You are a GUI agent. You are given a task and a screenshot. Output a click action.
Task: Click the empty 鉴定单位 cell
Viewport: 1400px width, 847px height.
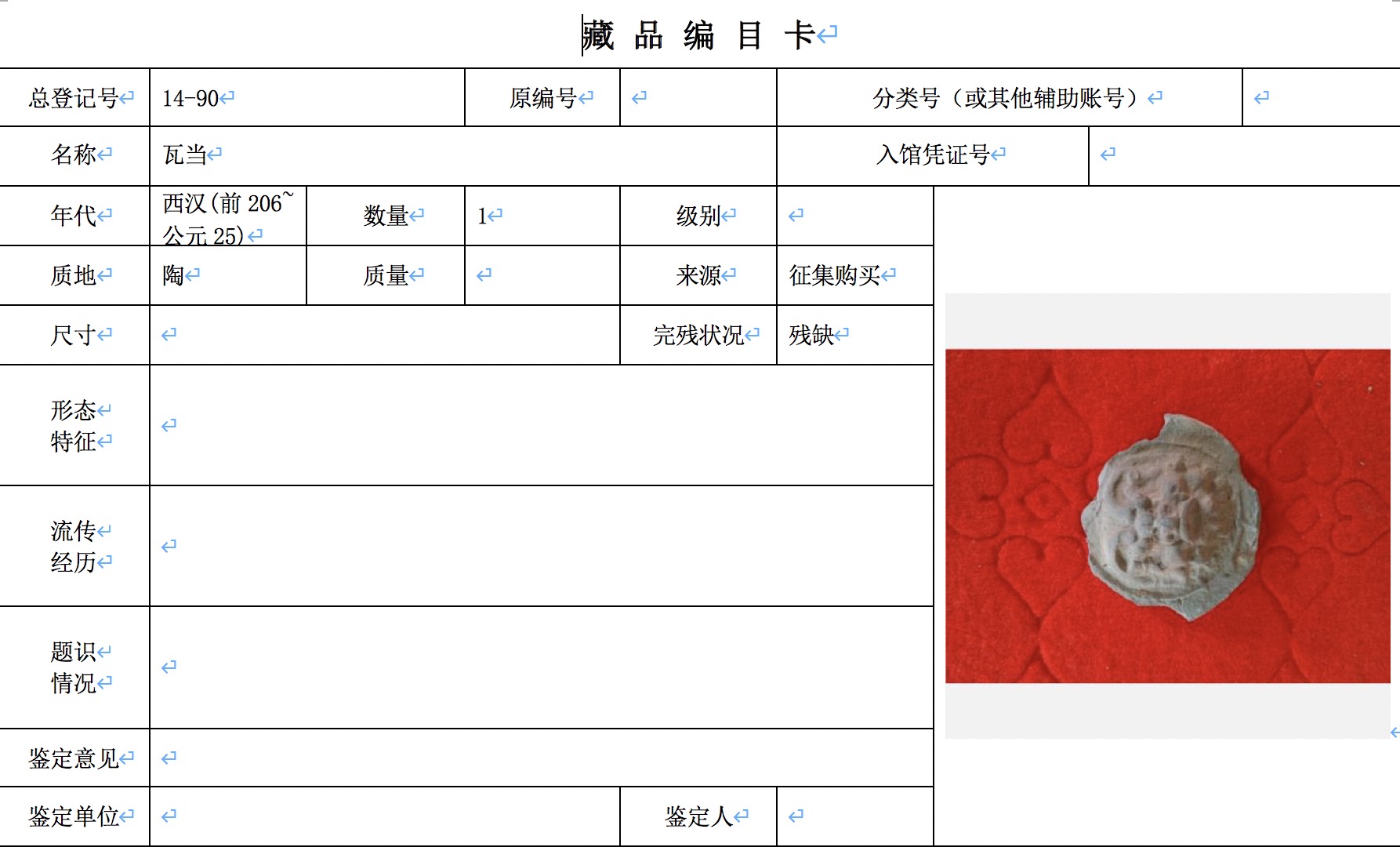(x=385, y=816)
